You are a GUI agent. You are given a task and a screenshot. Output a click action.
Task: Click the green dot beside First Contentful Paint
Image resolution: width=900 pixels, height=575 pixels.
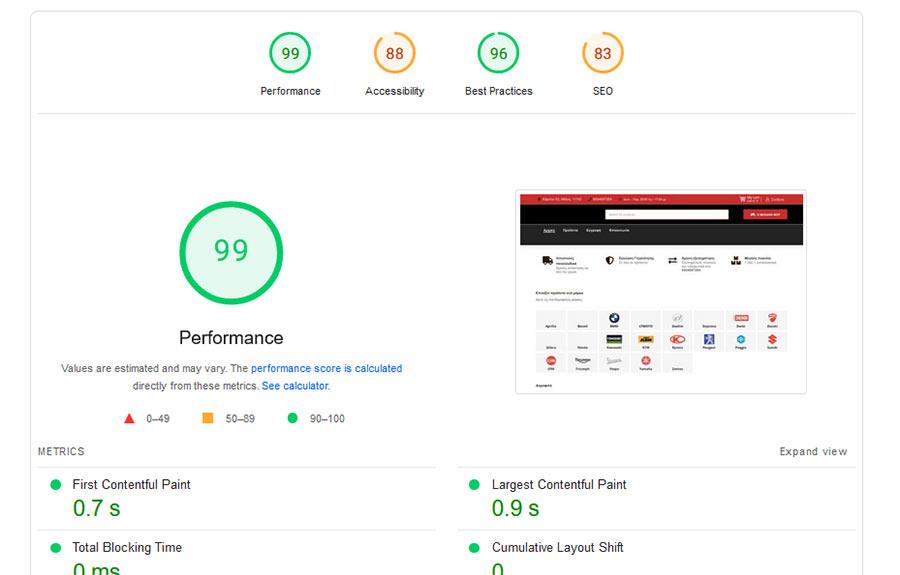tap(56, 485)
